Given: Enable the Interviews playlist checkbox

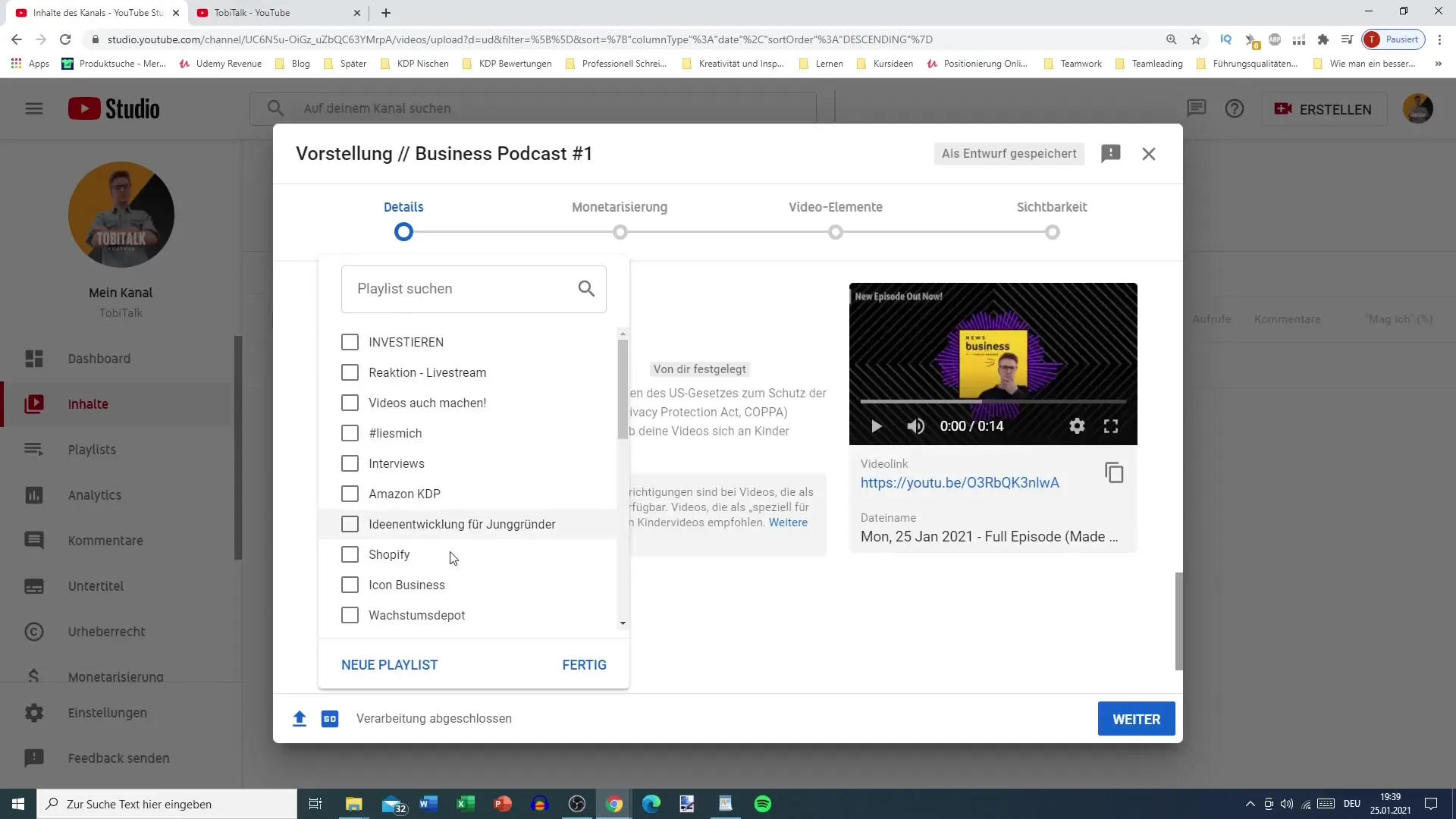Looking at the screenshot, I should coord(350,463).
